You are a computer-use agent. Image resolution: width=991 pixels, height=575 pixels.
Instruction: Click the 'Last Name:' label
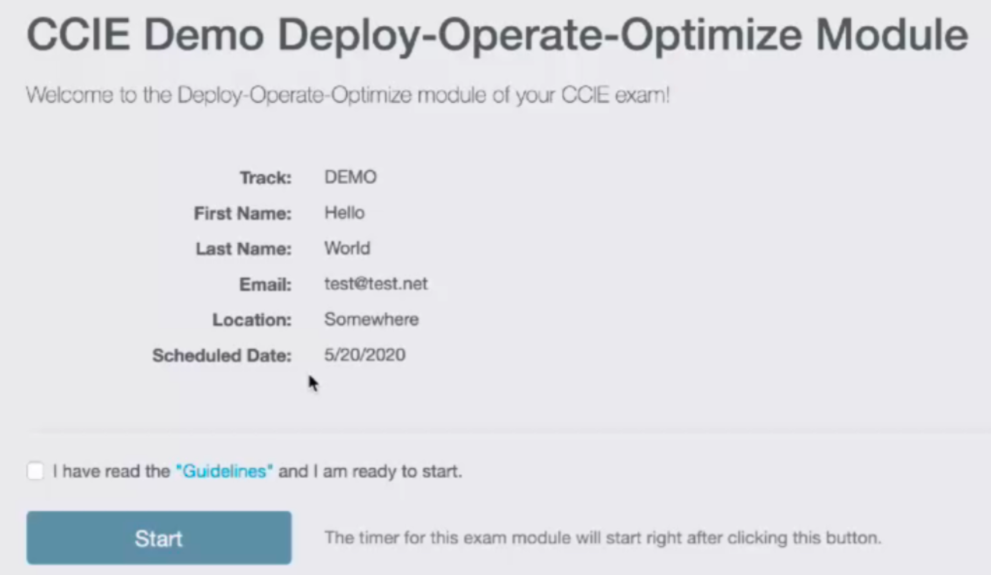[x=243, y=249]
